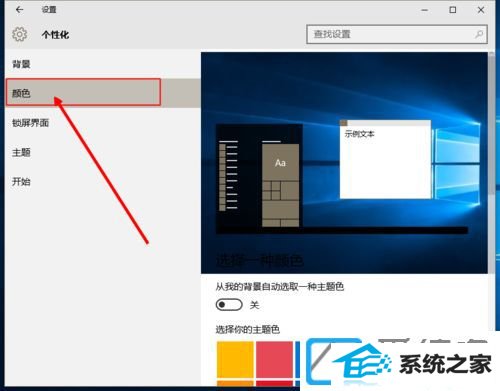Open the 开始 settings section
This screenshot has height=391, width=500.
point(21,182)
